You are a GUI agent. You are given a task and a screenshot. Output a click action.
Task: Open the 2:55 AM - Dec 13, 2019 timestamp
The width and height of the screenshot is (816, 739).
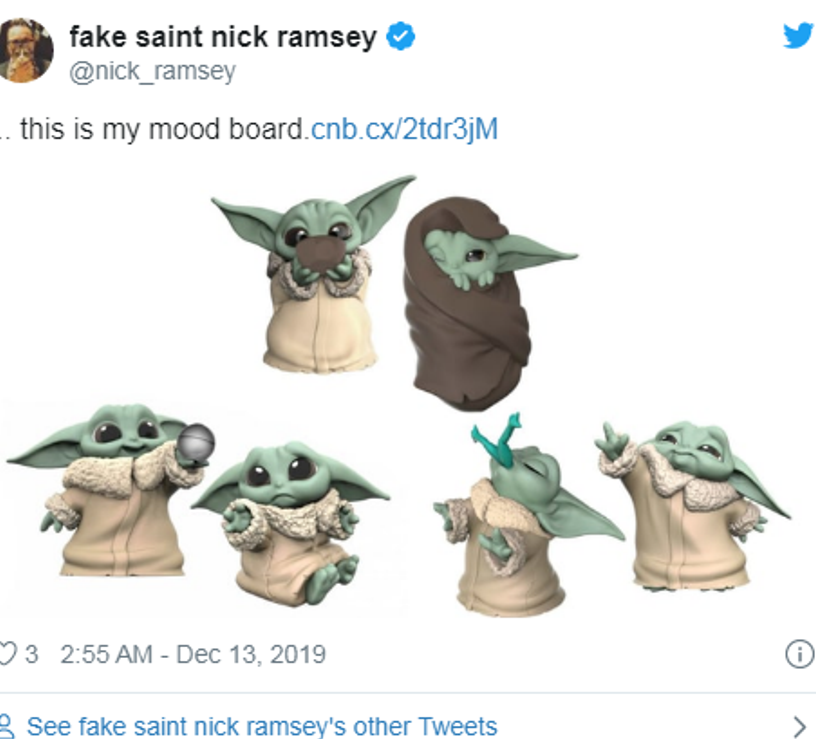[x=193, y=654]
